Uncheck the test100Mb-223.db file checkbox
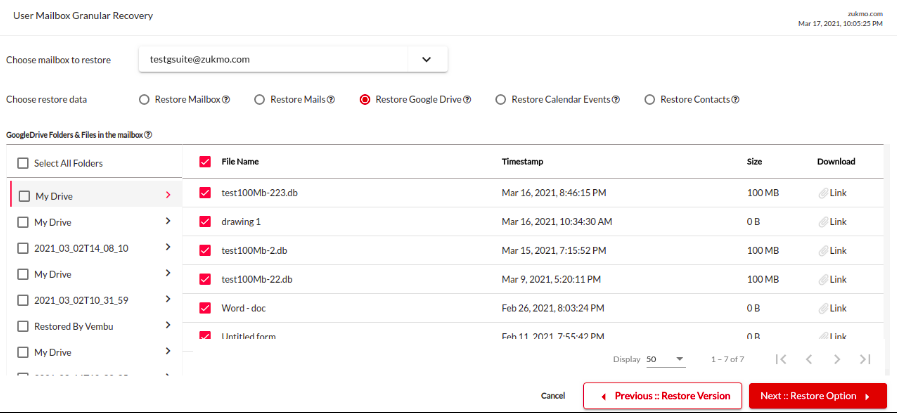Image resolution: width=897 pixels, height=413 pixels. click(x=205, y=193)
